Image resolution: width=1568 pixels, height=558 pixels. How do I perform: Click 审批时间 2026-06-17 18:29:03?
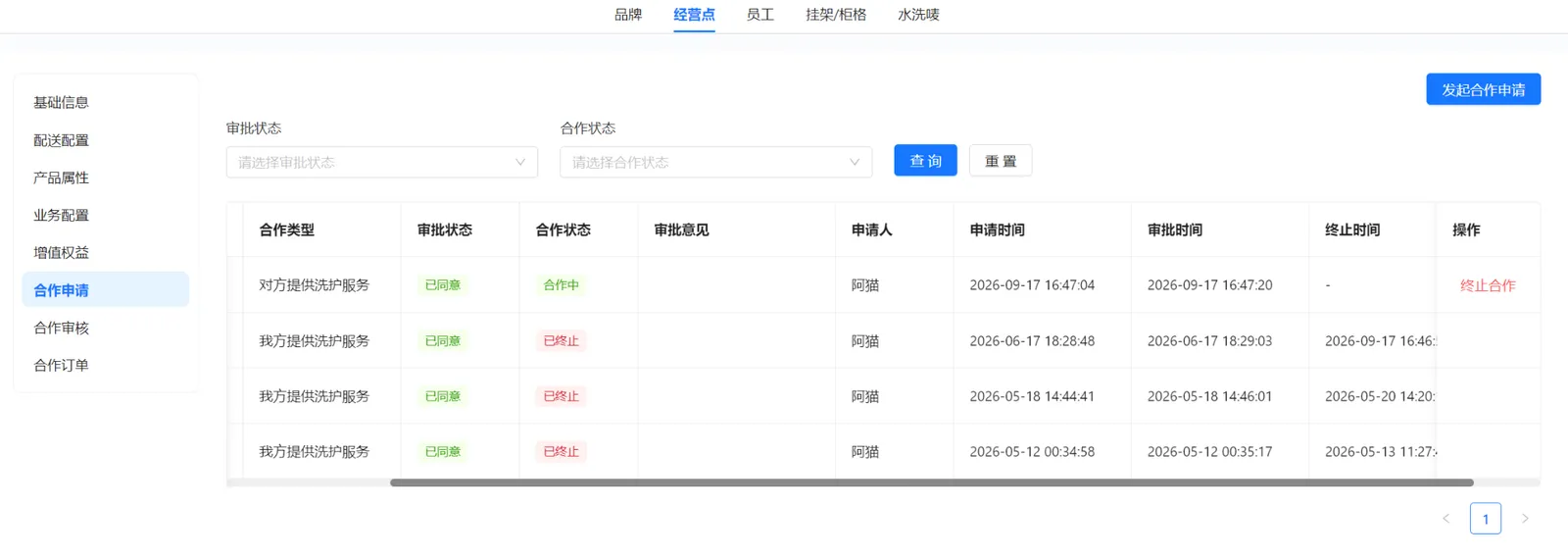(1209, 341)
